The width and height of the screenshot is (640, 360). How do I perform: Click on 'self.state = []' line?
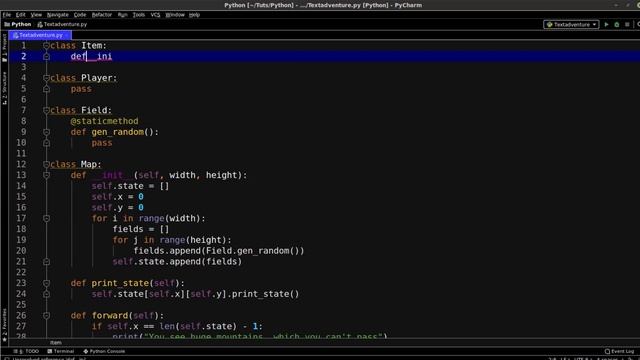pyautogui.click(x=130, y=186)
